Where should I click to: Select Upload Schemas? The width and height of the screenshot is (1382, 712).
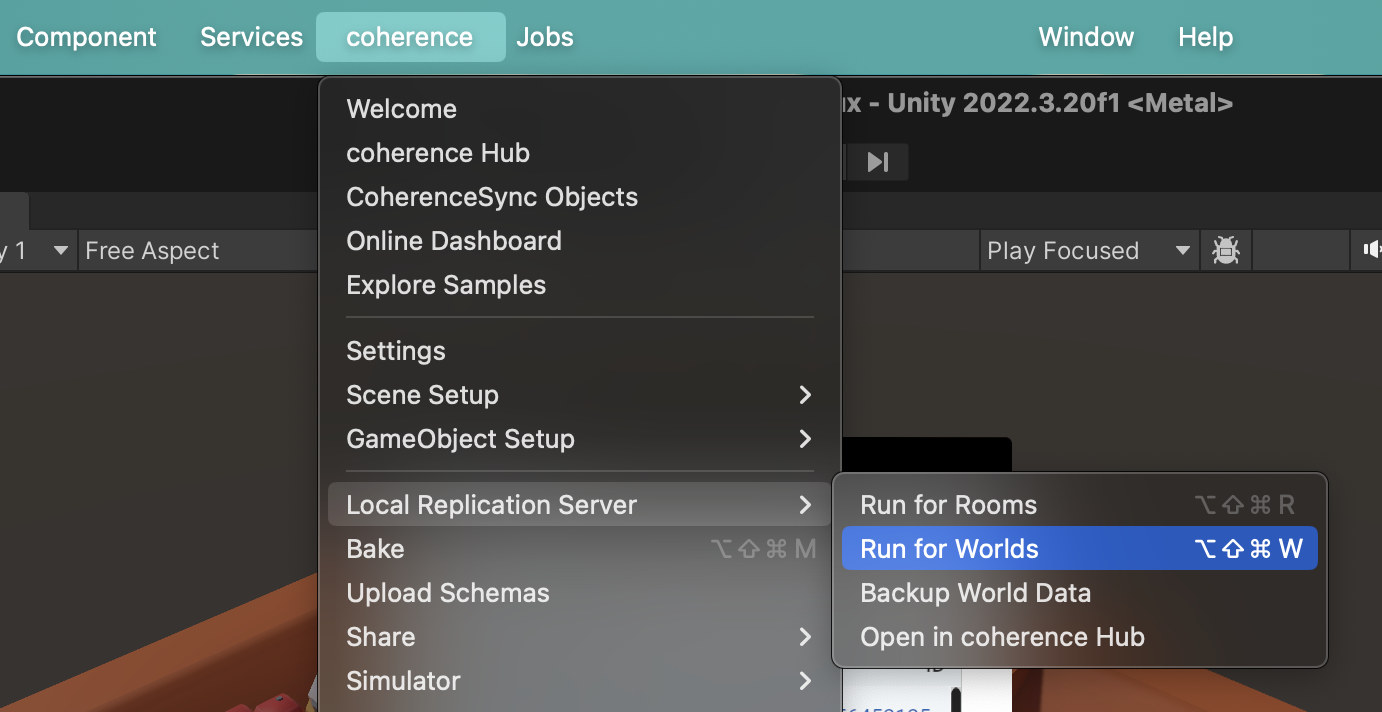click(448, 593)
